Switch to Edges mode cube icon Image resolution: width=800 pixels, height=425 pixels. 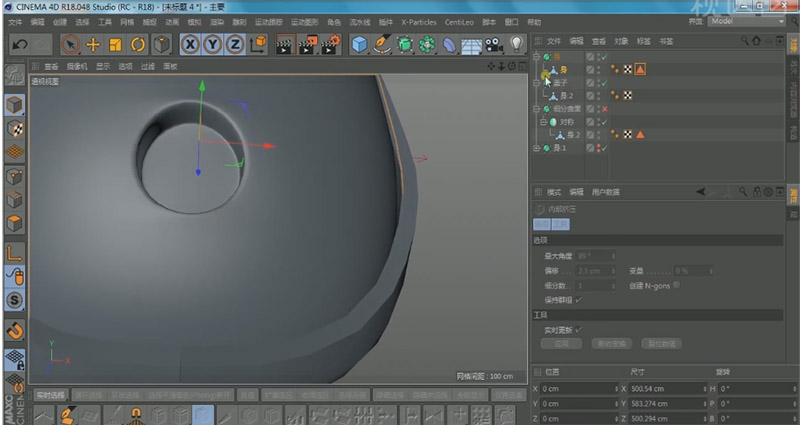pos(15,200)
